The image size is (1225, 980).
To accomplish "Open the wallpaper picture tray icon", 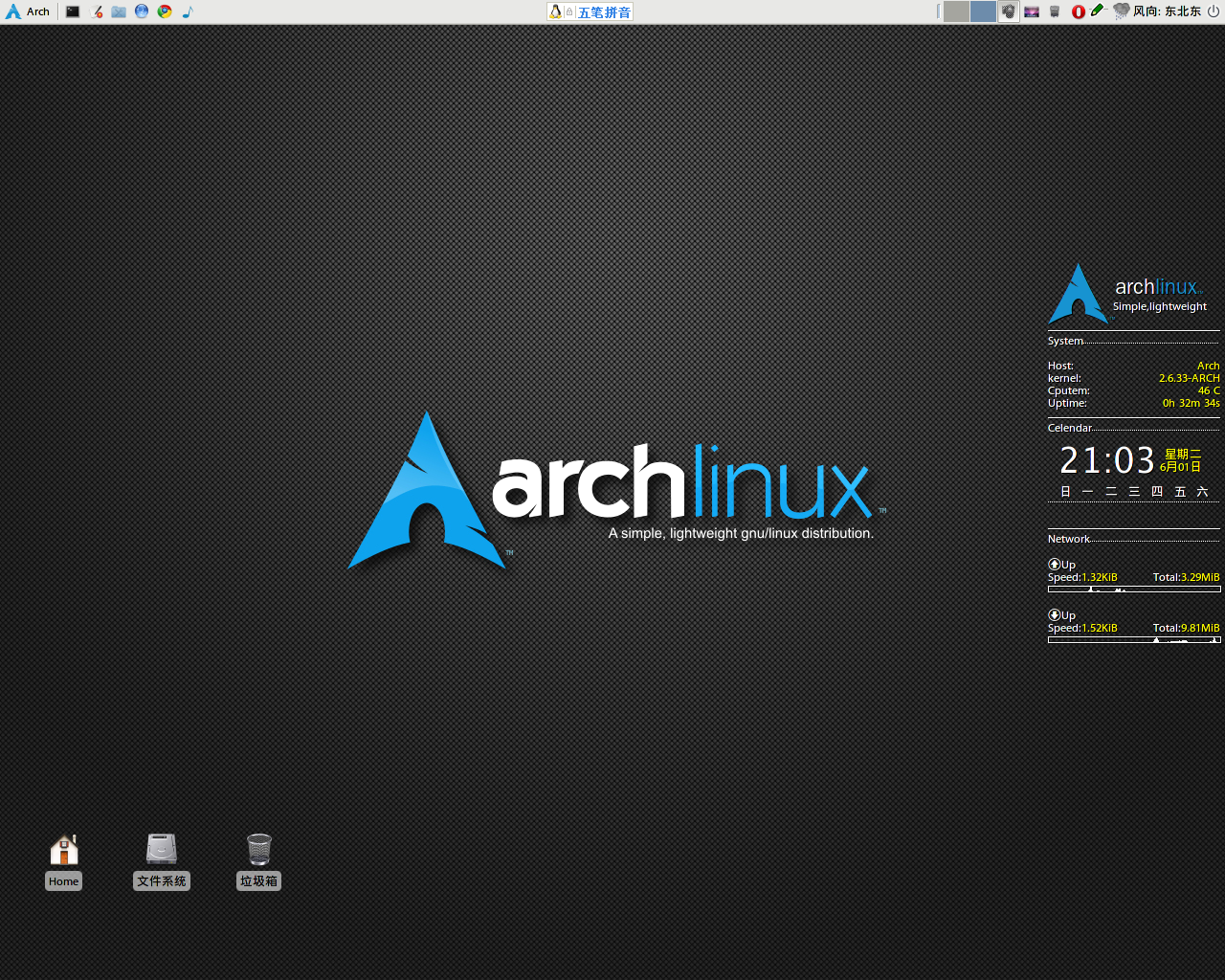I will click(x=1032, y=11).
